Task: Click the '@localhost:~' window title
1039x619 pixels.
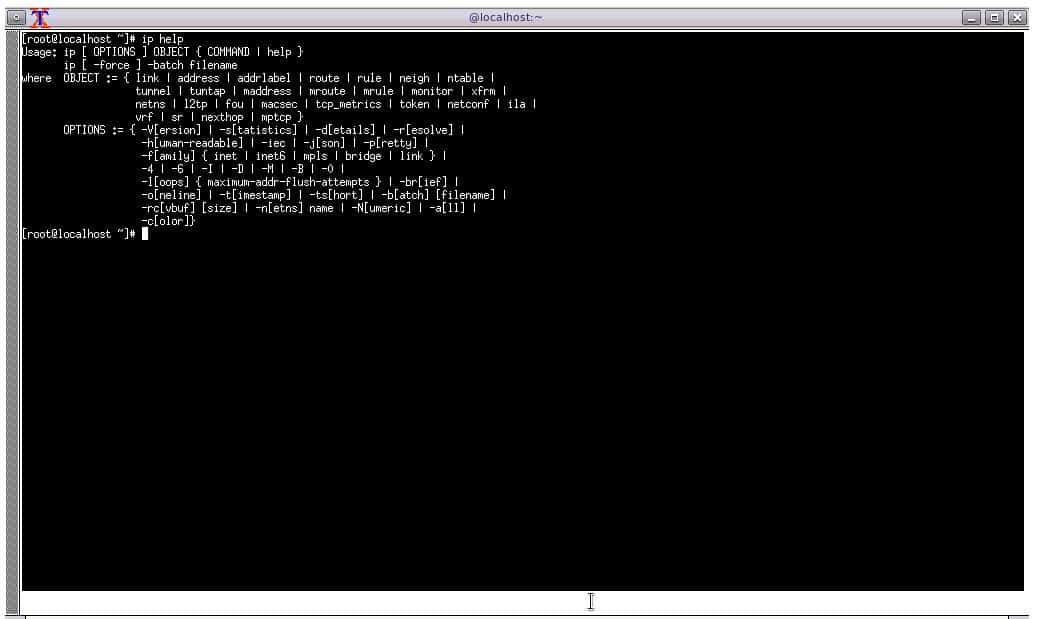Action: (506, 18)
